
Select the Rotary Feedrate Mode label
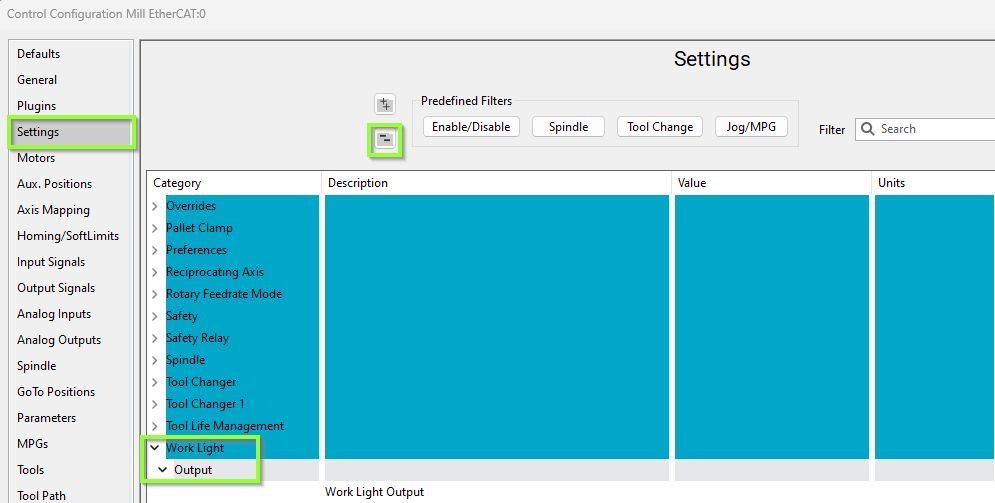pos(224,294)
